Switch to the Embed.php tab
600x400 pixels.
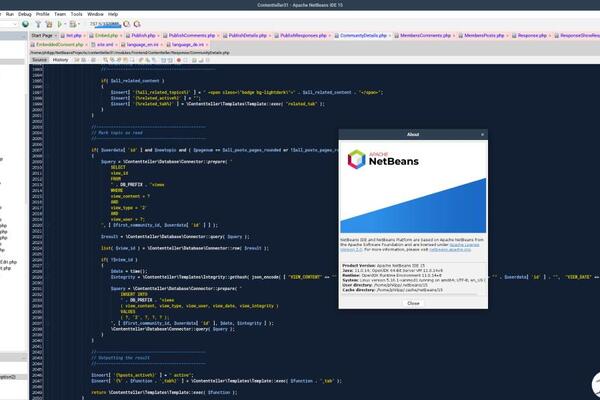pyautogui.click(x=106, y=36)
